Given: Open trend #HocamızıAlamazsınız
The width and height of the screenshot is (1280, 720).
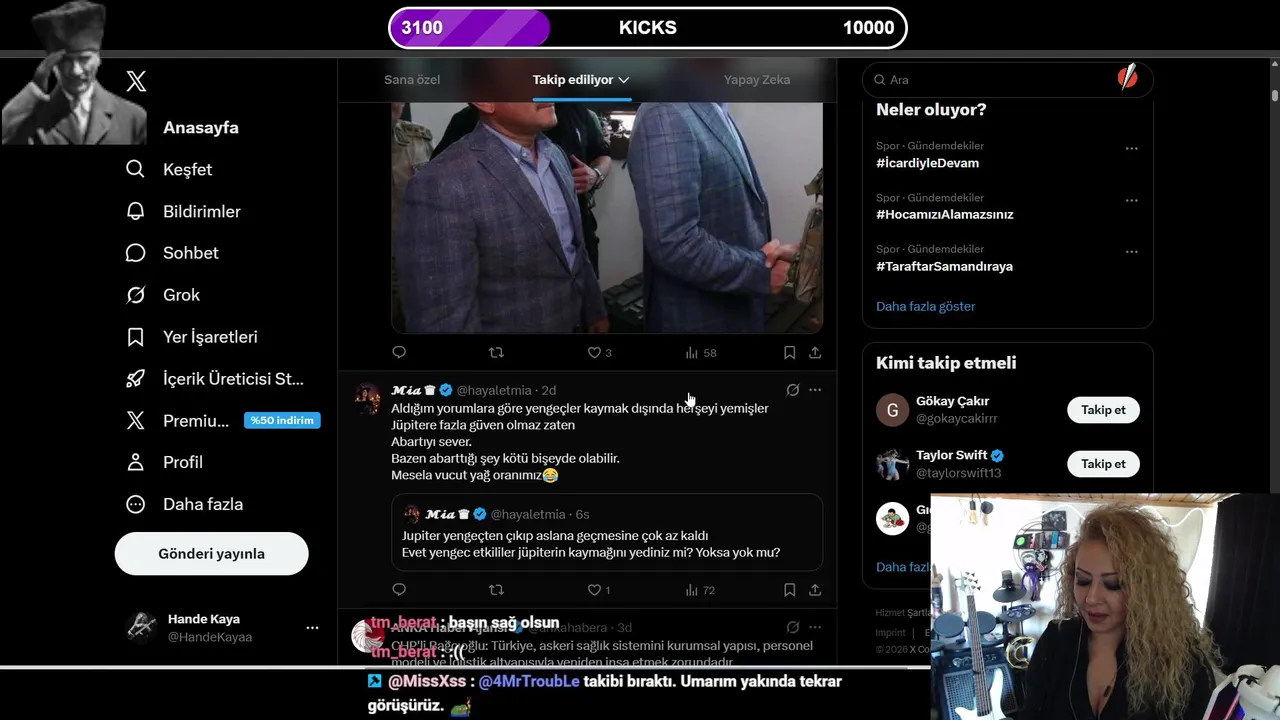Looking at the screenshot, I should pos(945,215).
